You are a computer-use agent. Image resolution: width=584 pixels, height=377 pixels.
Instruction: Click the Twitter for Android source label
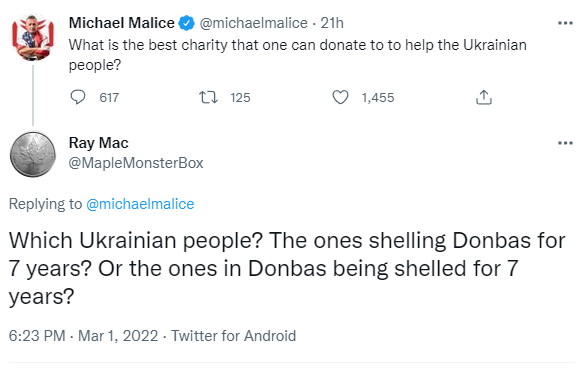(234, 336)
